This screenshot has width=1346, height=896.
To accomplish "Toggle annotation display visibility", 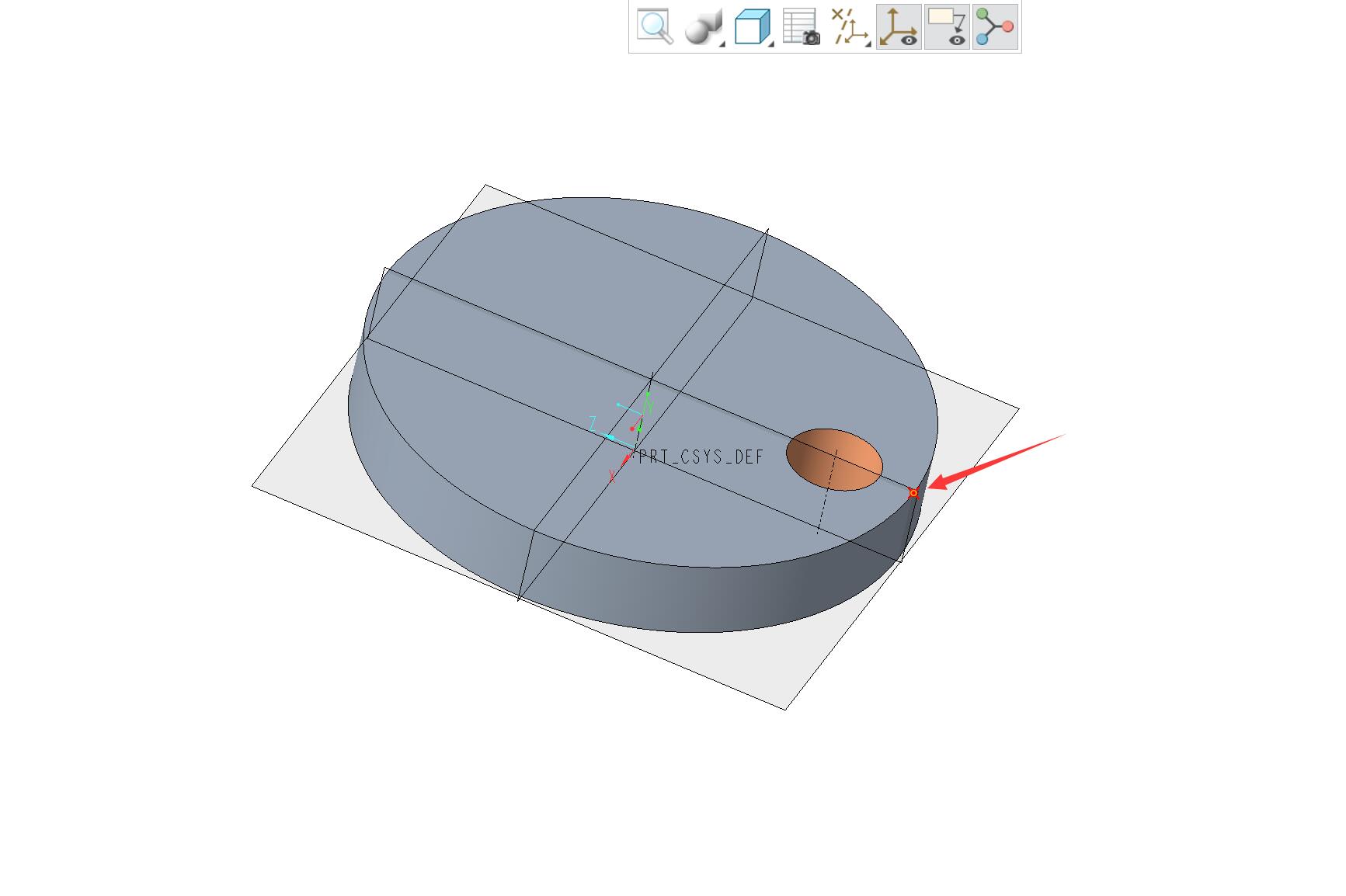I will (947, 27).
